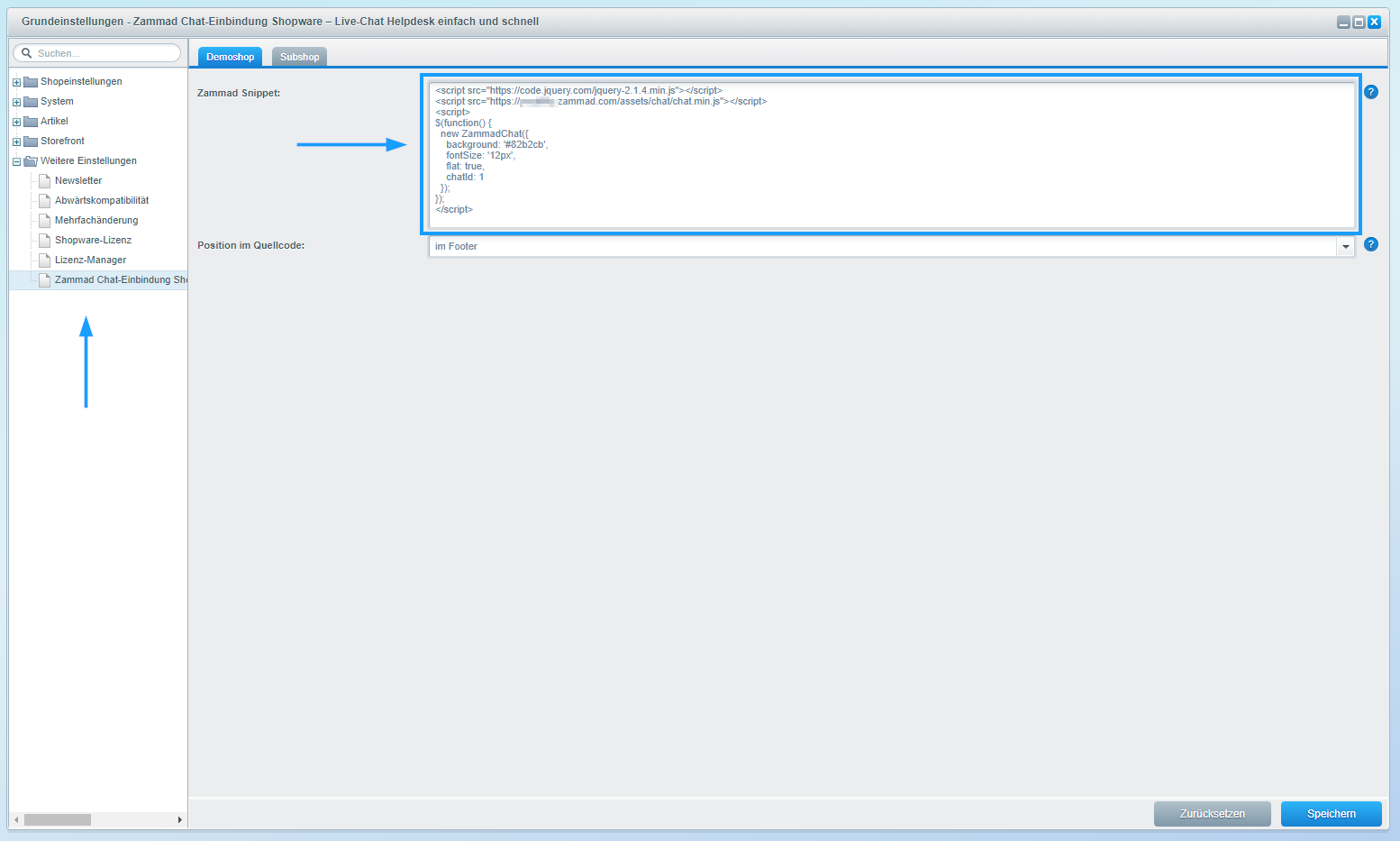Click help icon beside Zammad Snippet field

pyautogui.click(x=1371, y=92)
